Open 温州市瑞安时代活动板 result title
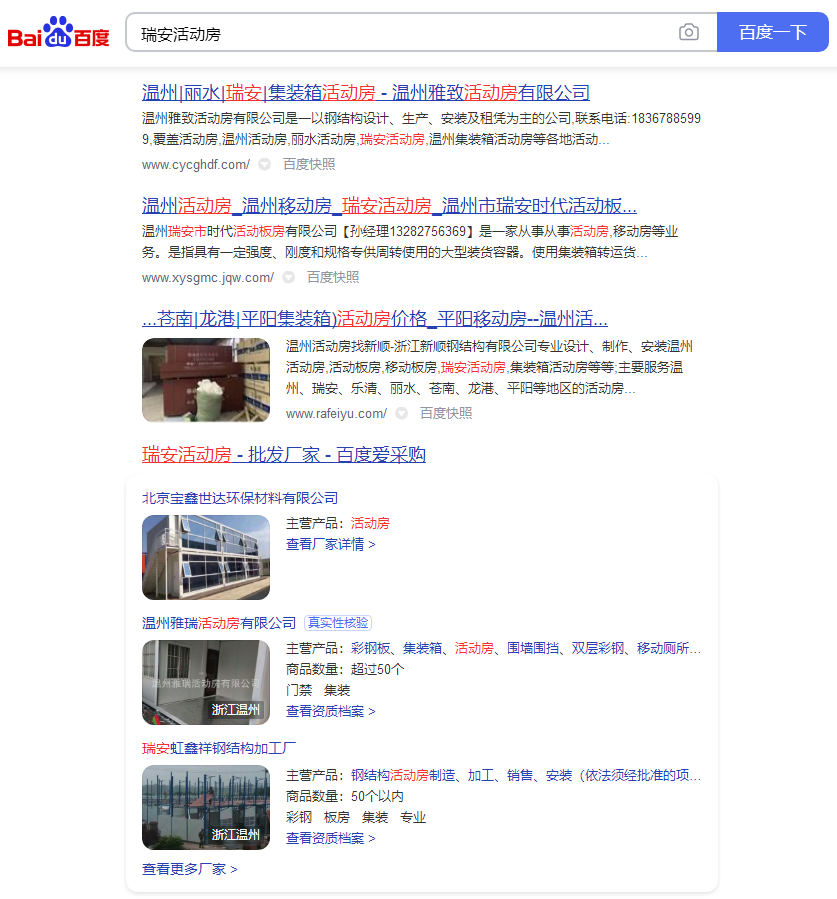 (x=389, y=206)
